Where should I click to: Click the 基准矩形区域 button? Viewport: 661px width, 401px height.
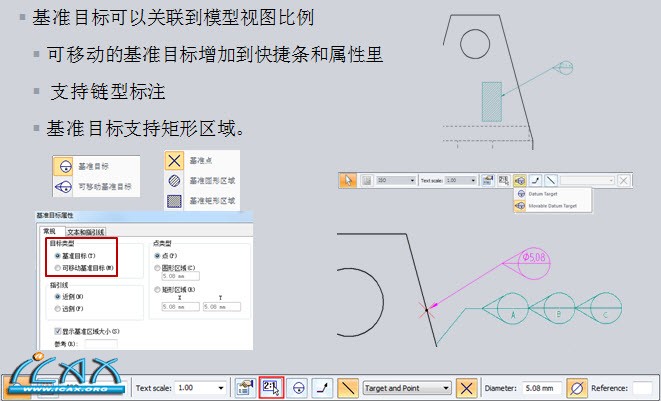pyautogui.click(x=204, y=201)
